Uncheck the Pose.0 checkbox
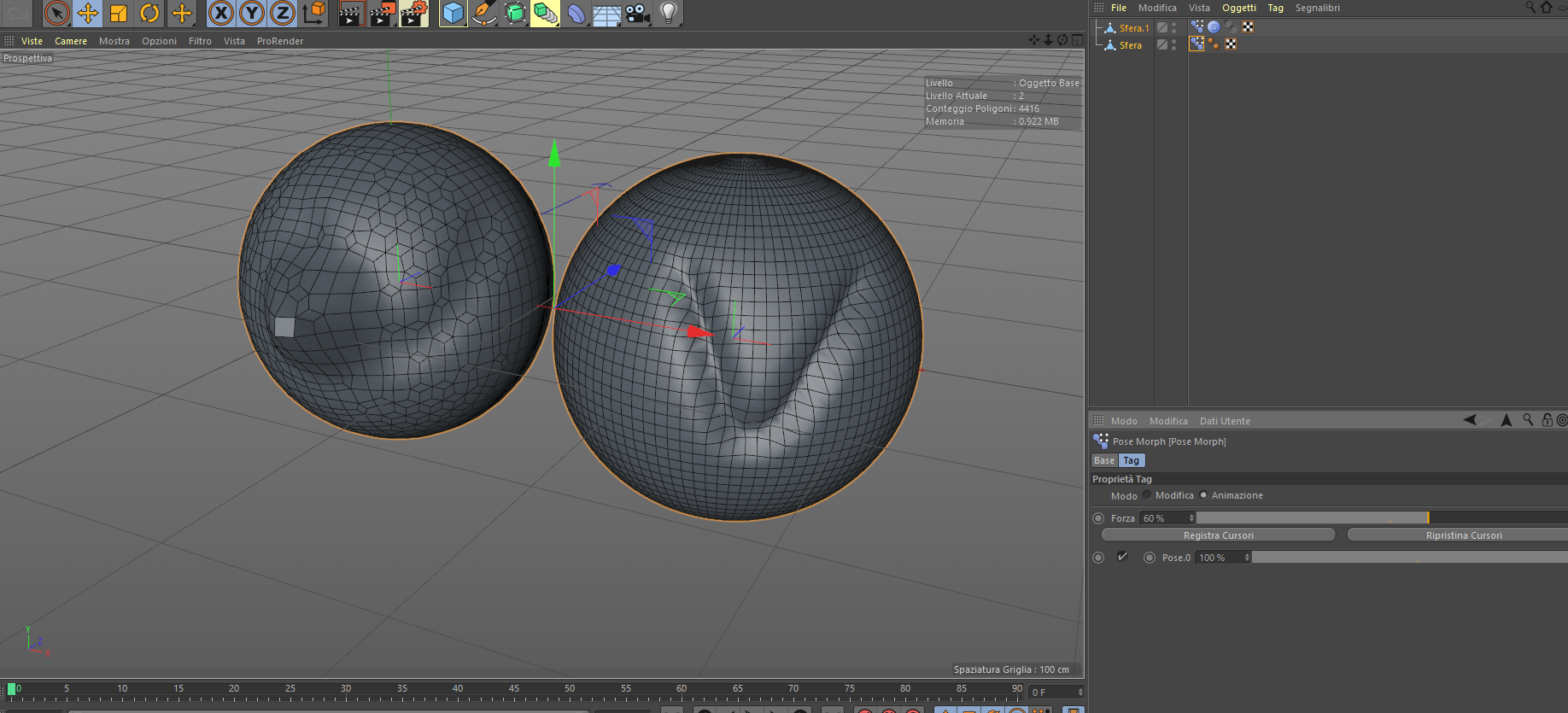The width and height of the screenshot is (1568, 713). pyautogui.click(x=1122, y=557)
